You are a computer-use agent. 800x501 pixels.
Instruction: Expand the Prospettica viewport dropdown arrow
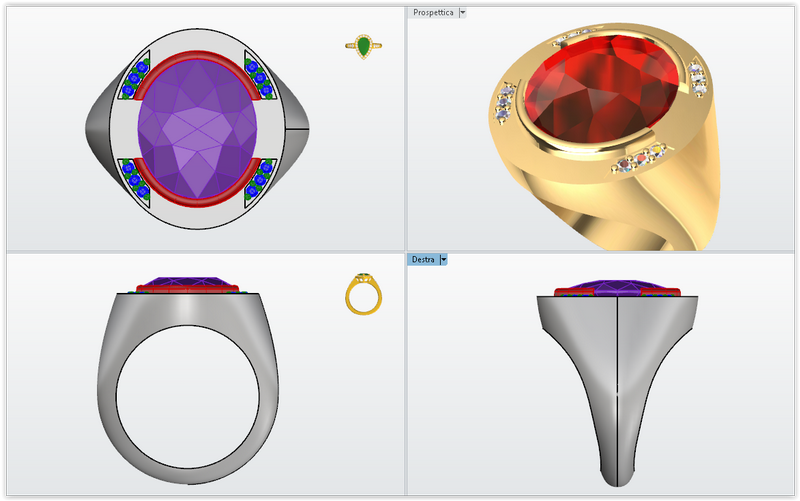(462, 13)
